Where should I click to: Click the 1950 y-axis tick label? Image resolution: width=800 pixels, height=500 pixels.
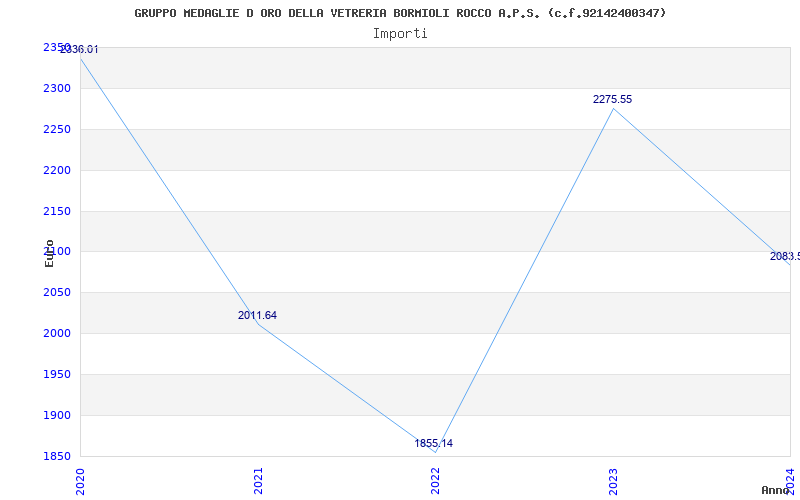(x=57, y=374)
